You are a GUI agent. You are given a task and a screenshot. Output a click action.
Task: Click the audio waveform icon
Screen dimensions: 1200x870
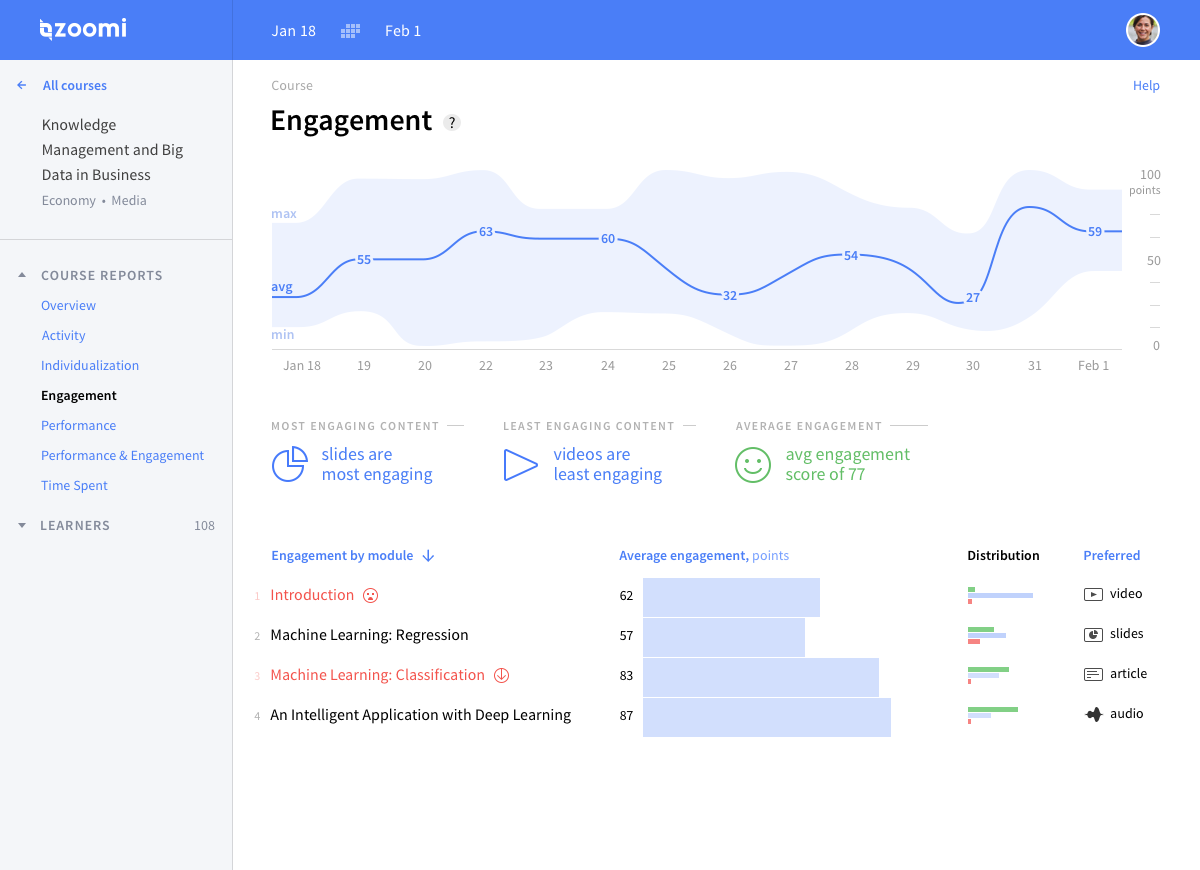(1093, 714)
